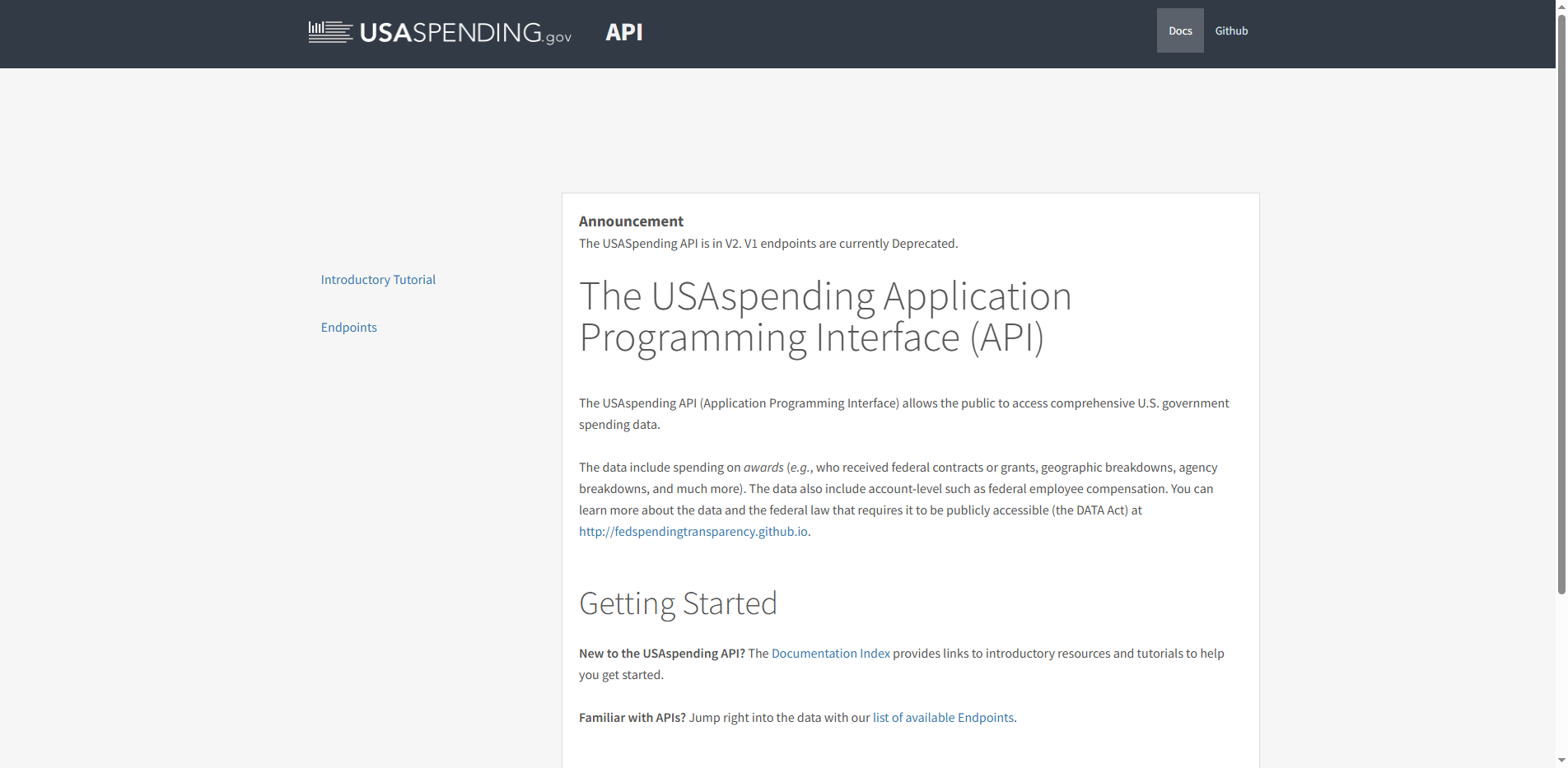Click the scrollbar down arrow
Image resolution: width=1568 pixels, height=768 pixels.
[x=1561, y=761]
